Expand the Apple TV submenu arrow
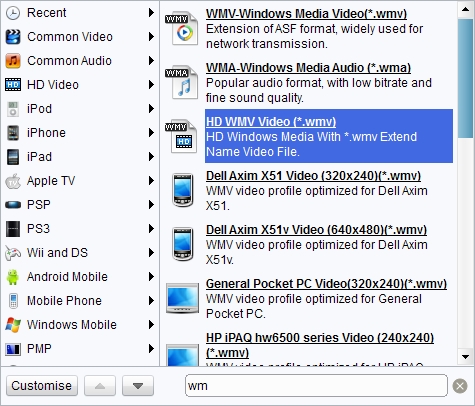The width and height of the screenshot is (475, 406). (x=151, y=181)
